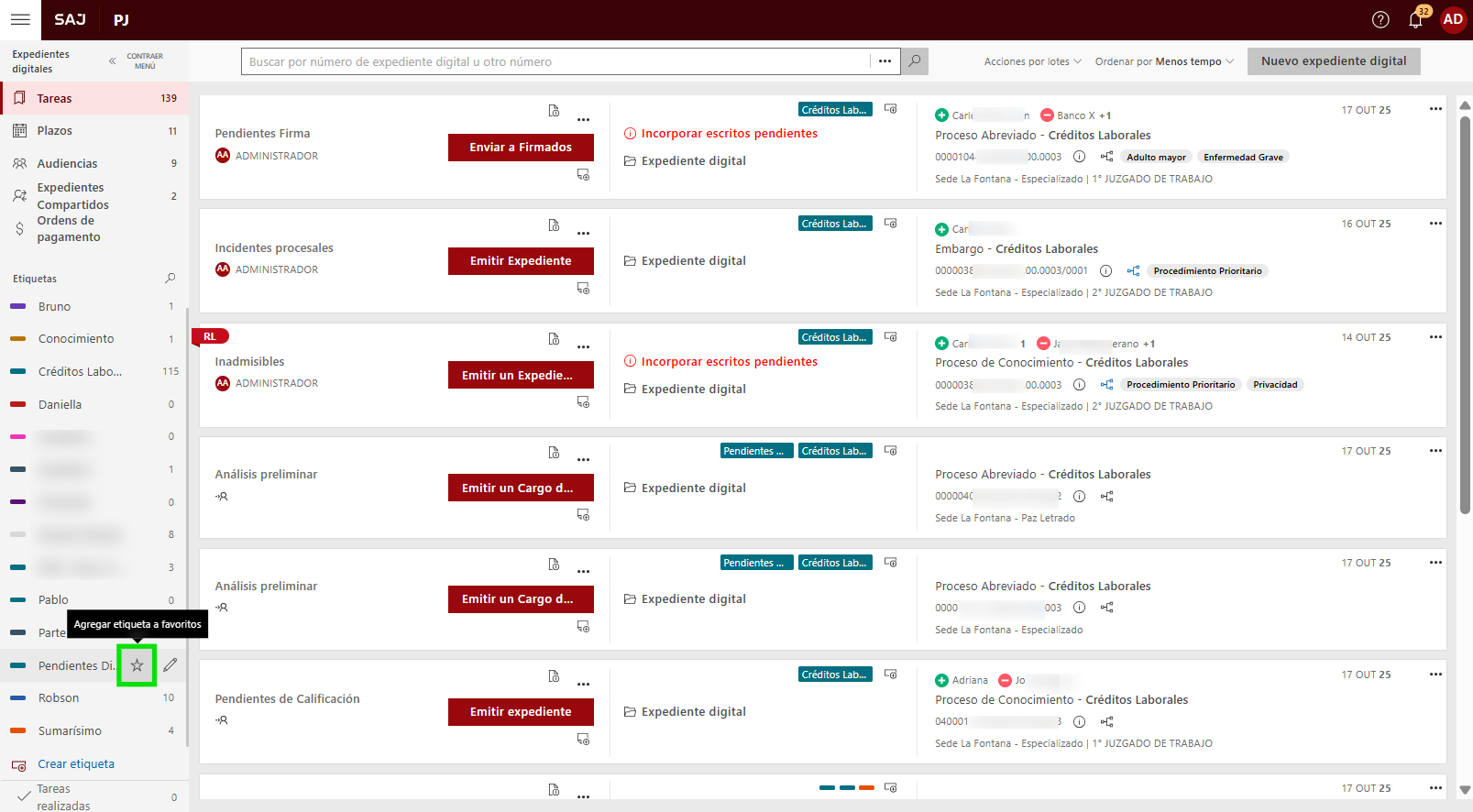Open search options three-dots menu
Image resolution: width=1473 pixels, height=812 pixels.
tap(885, 61)
